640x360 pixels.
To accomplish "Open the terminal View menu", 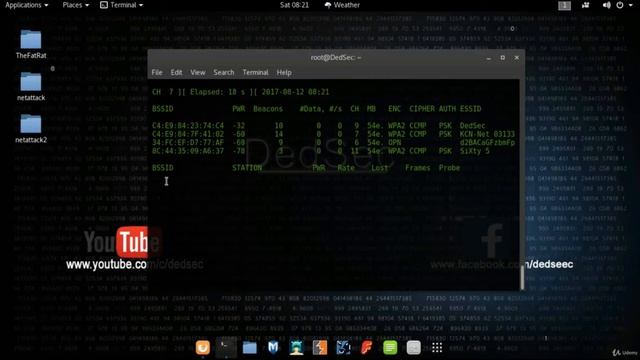I will 198,72.
